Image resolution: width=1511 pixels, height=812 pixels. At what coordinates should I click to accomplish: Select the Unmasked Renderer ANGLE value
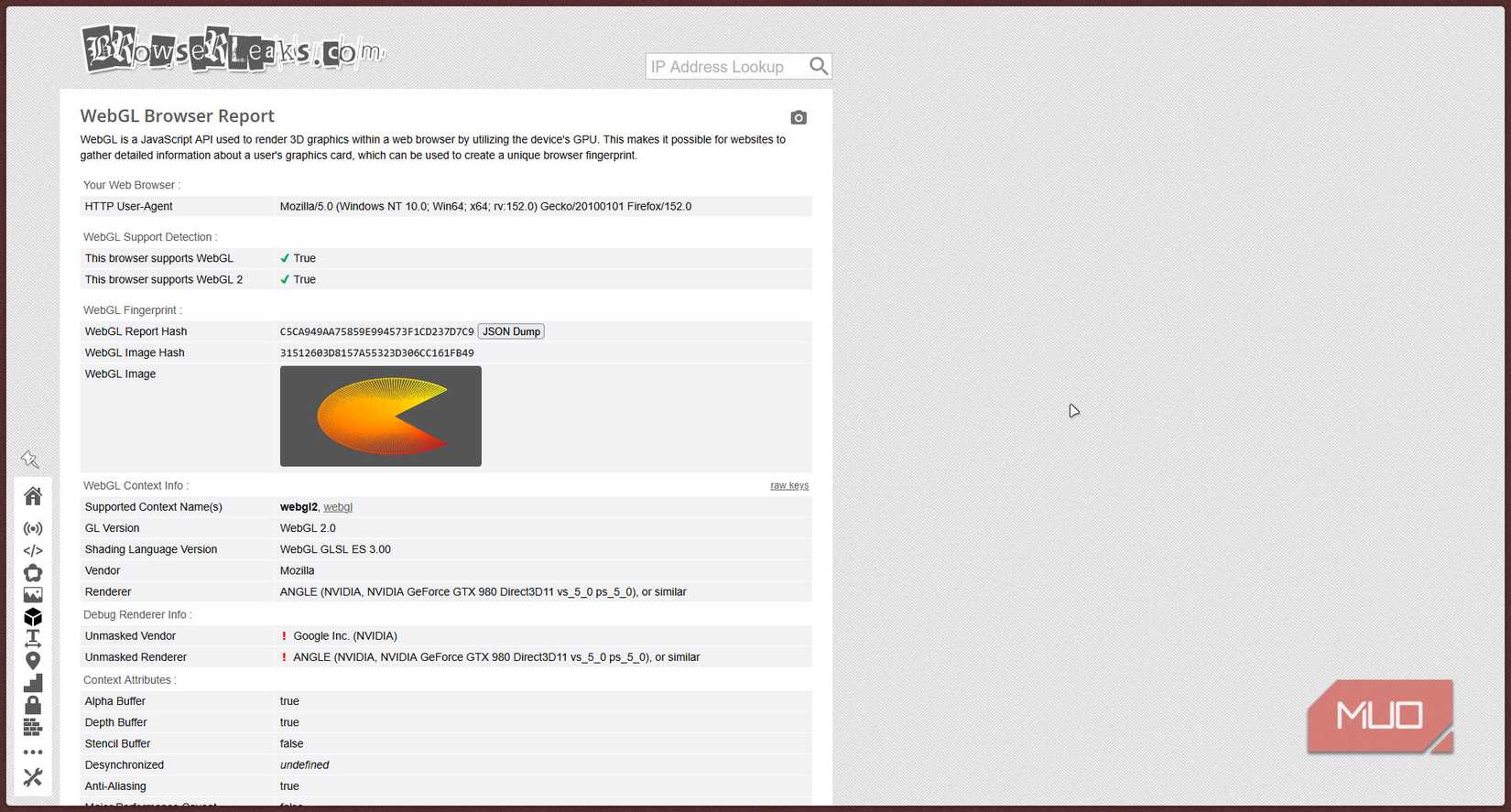pyautogui.click(x=496, y=657)
